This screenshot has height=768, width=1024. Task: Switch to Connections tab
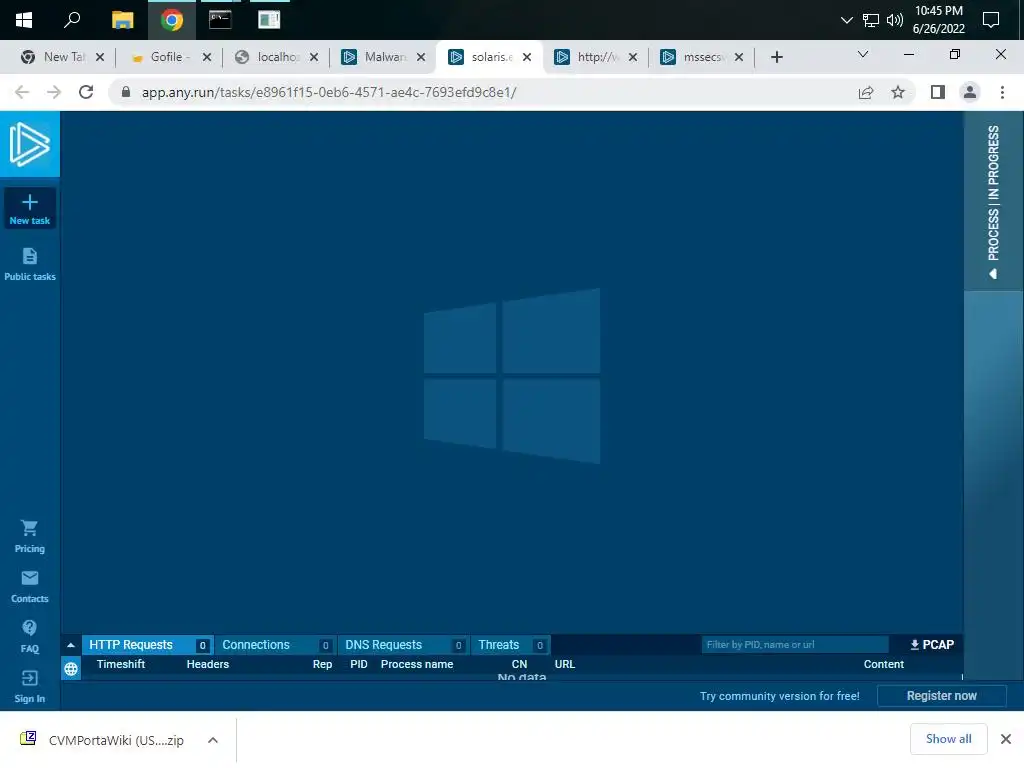(x=275, y=645)
